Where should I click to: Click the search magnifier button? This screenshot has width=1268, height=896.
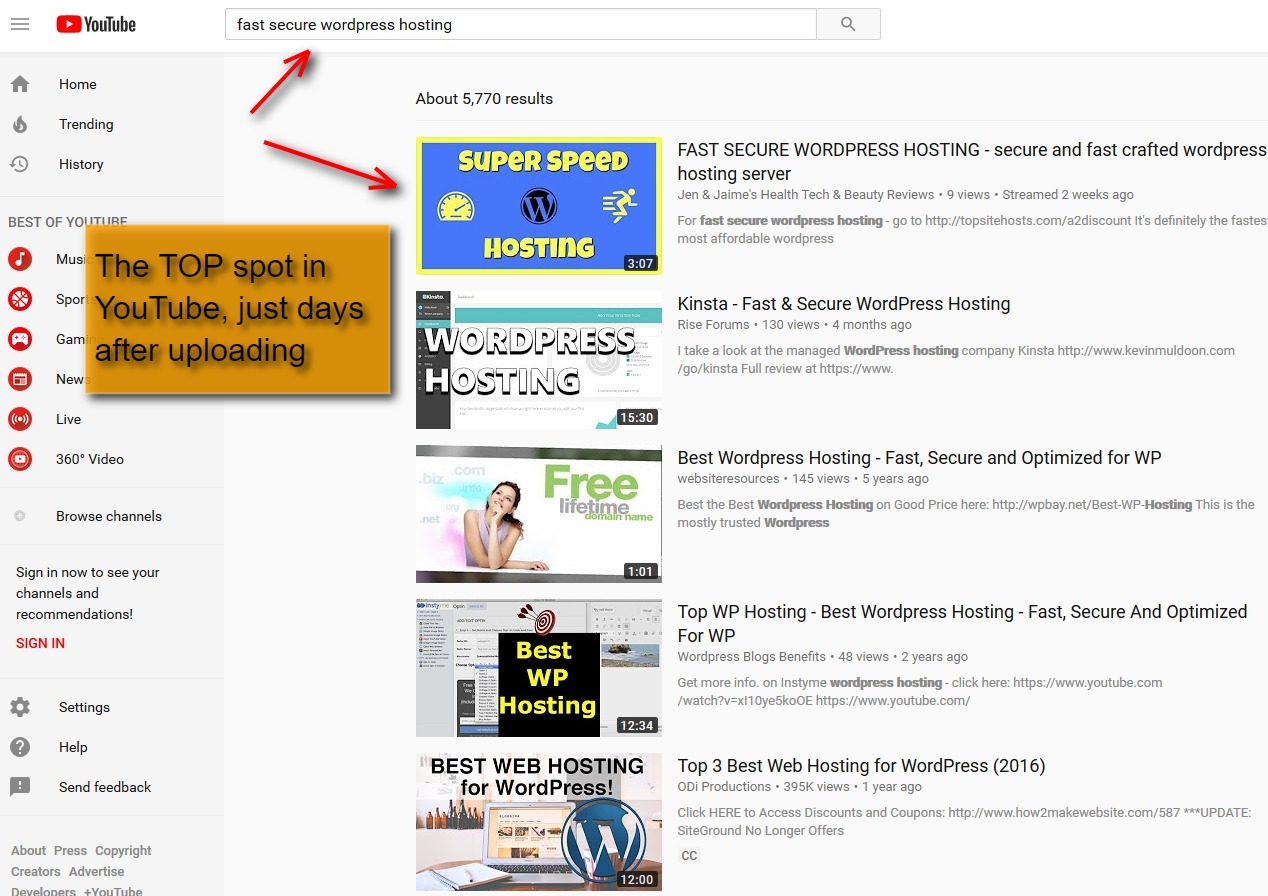click(848, 24)
